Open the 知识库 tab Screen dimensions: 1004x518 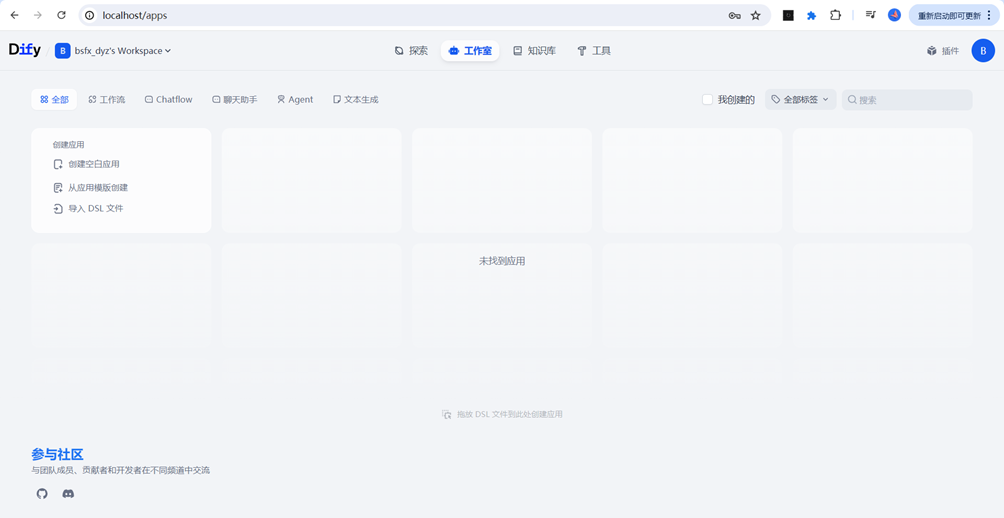coord(535,51)
